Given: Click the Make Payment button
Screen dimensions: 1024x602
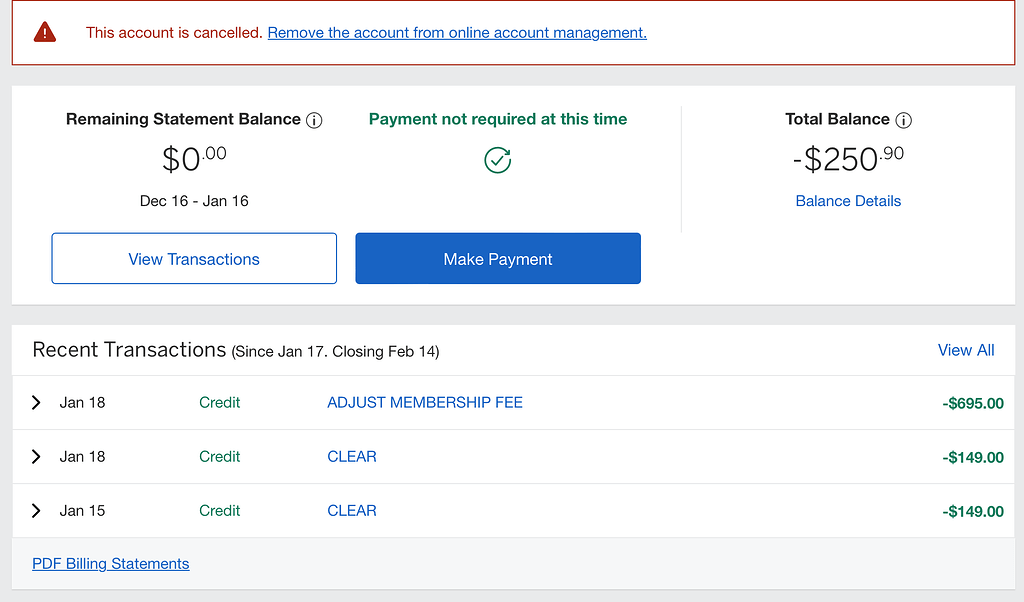Looking at the screenshot, I should [x=497, y=258].
